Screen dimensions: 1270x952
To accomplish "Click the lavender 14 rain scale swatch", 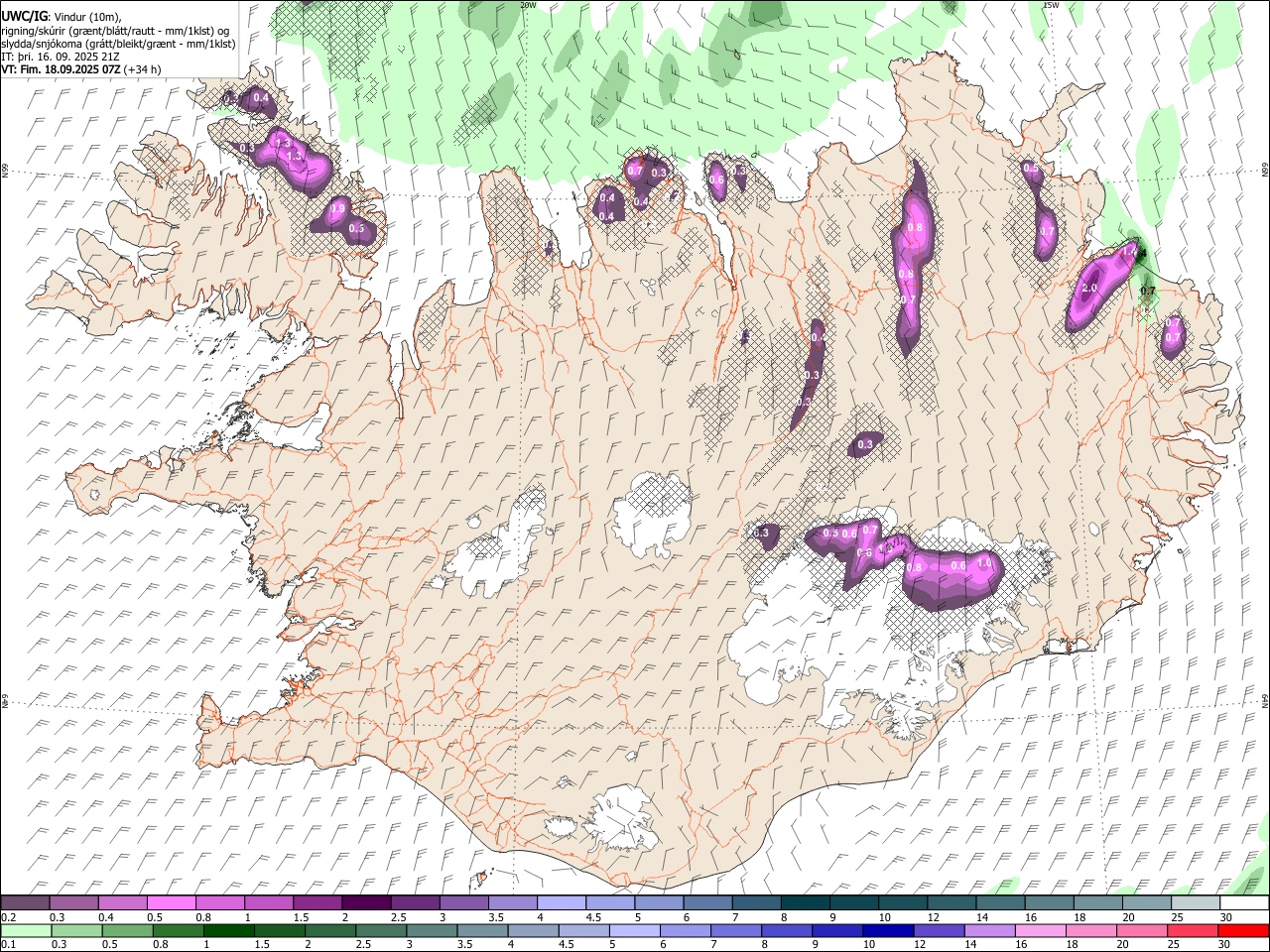I will (991, 930).
